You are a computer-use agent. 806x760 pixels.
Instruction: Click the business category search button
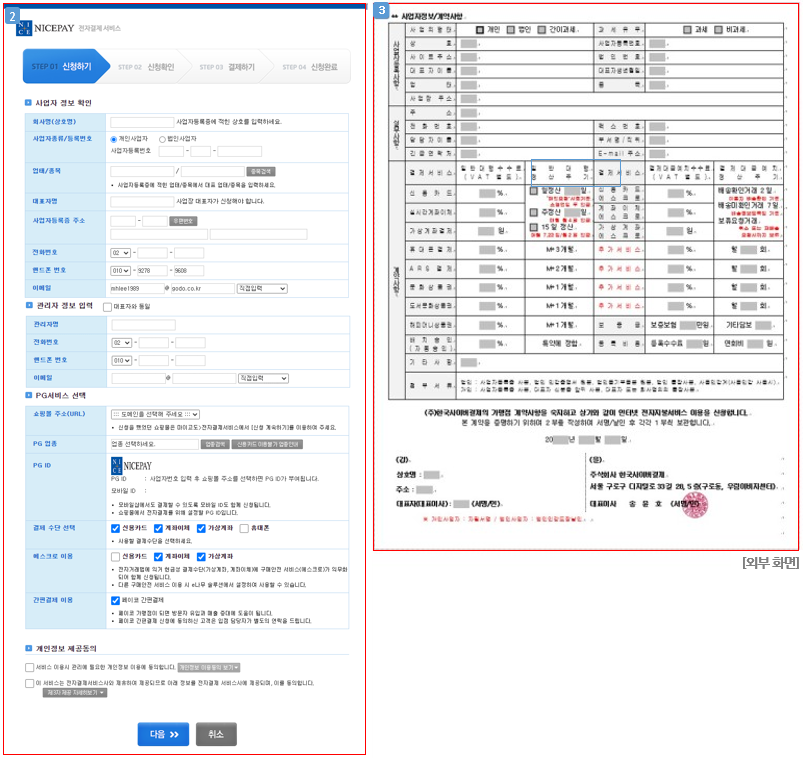pos(261,172)
